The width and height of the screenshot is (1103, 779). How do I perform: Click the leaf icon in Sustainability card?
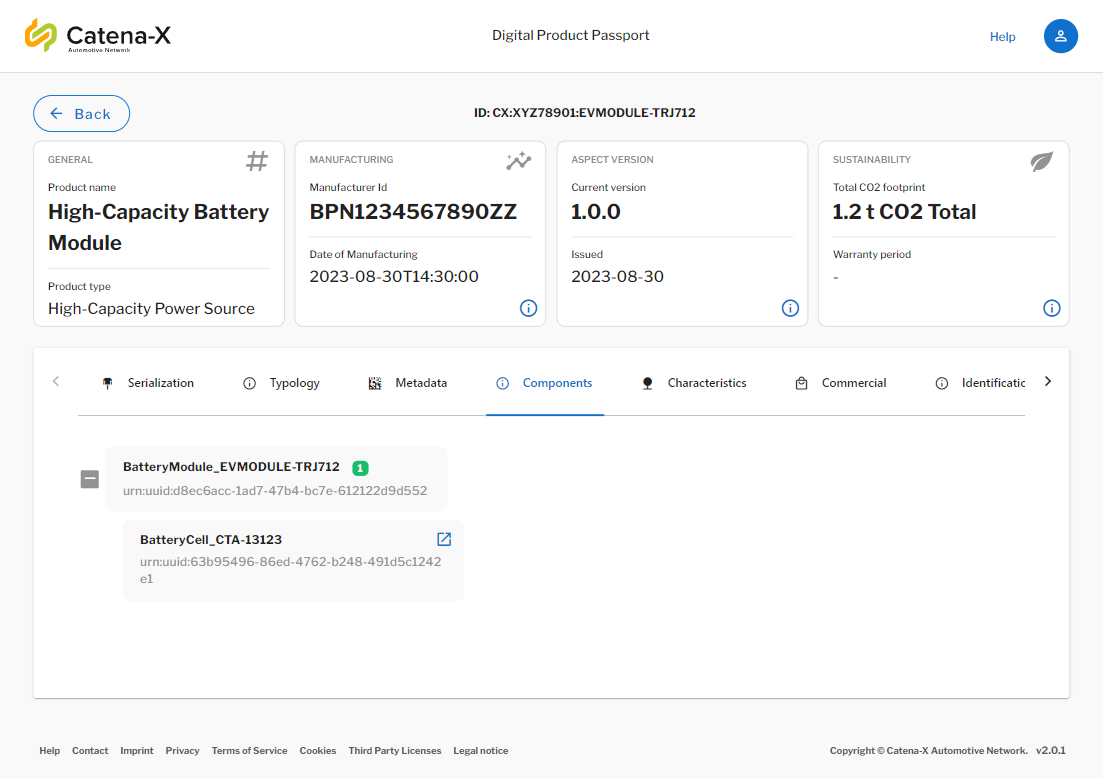pos(1042,161)
